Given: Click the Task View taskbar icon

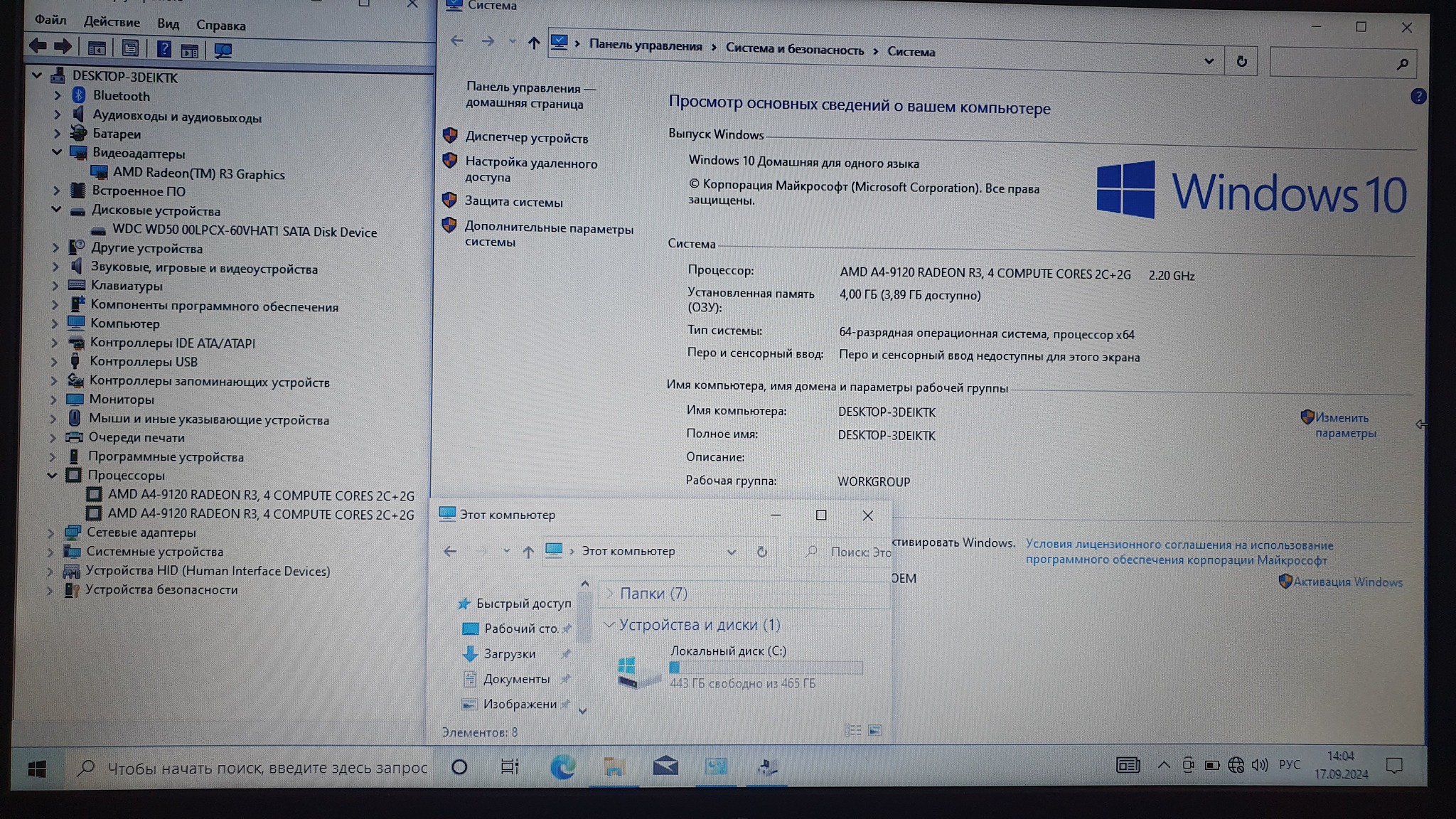Looking at the screenshot, I should (x=510, y=767).
